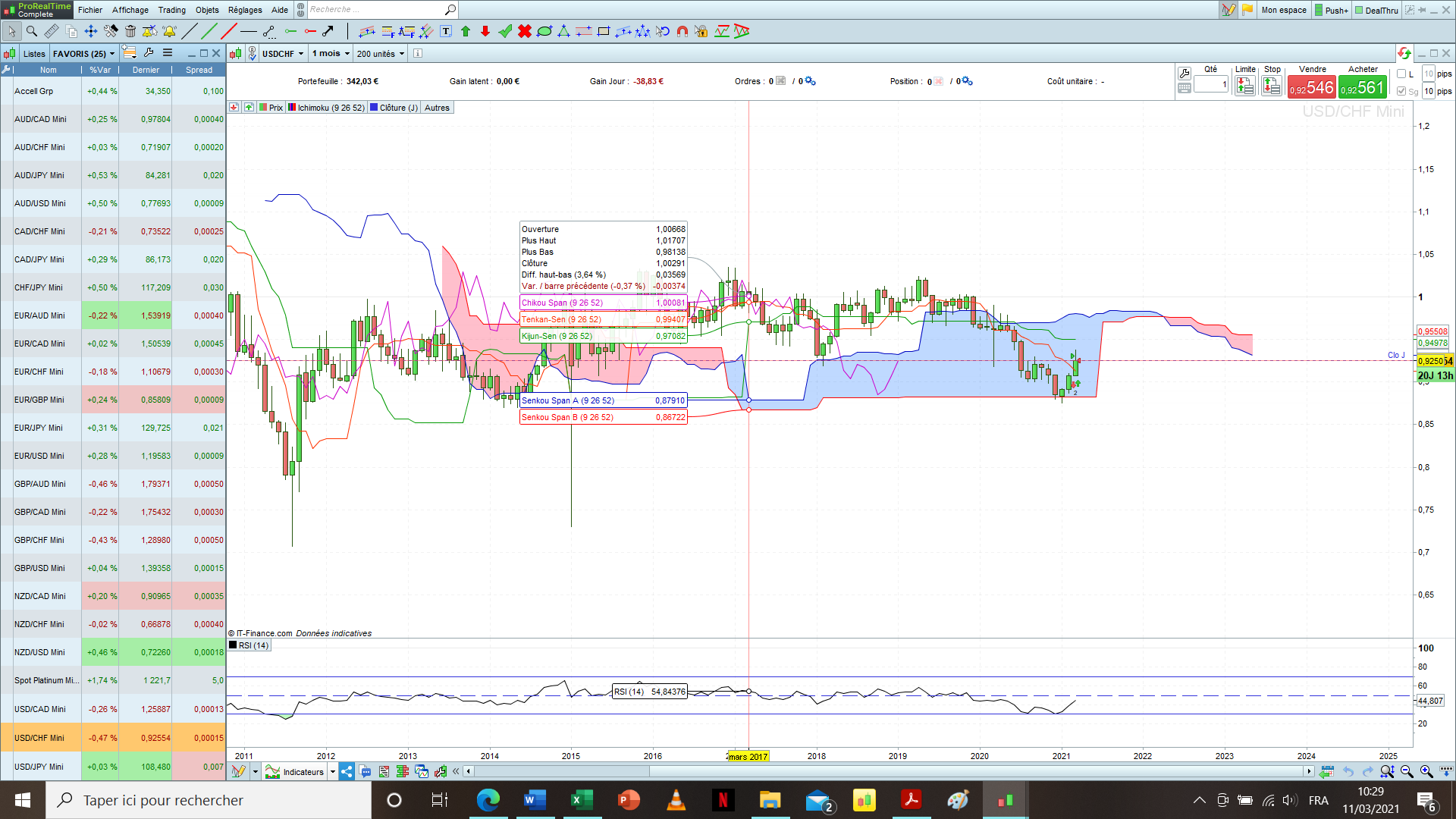Open order panel wrench settings

pyautogui.click(x=1185, y=74)
